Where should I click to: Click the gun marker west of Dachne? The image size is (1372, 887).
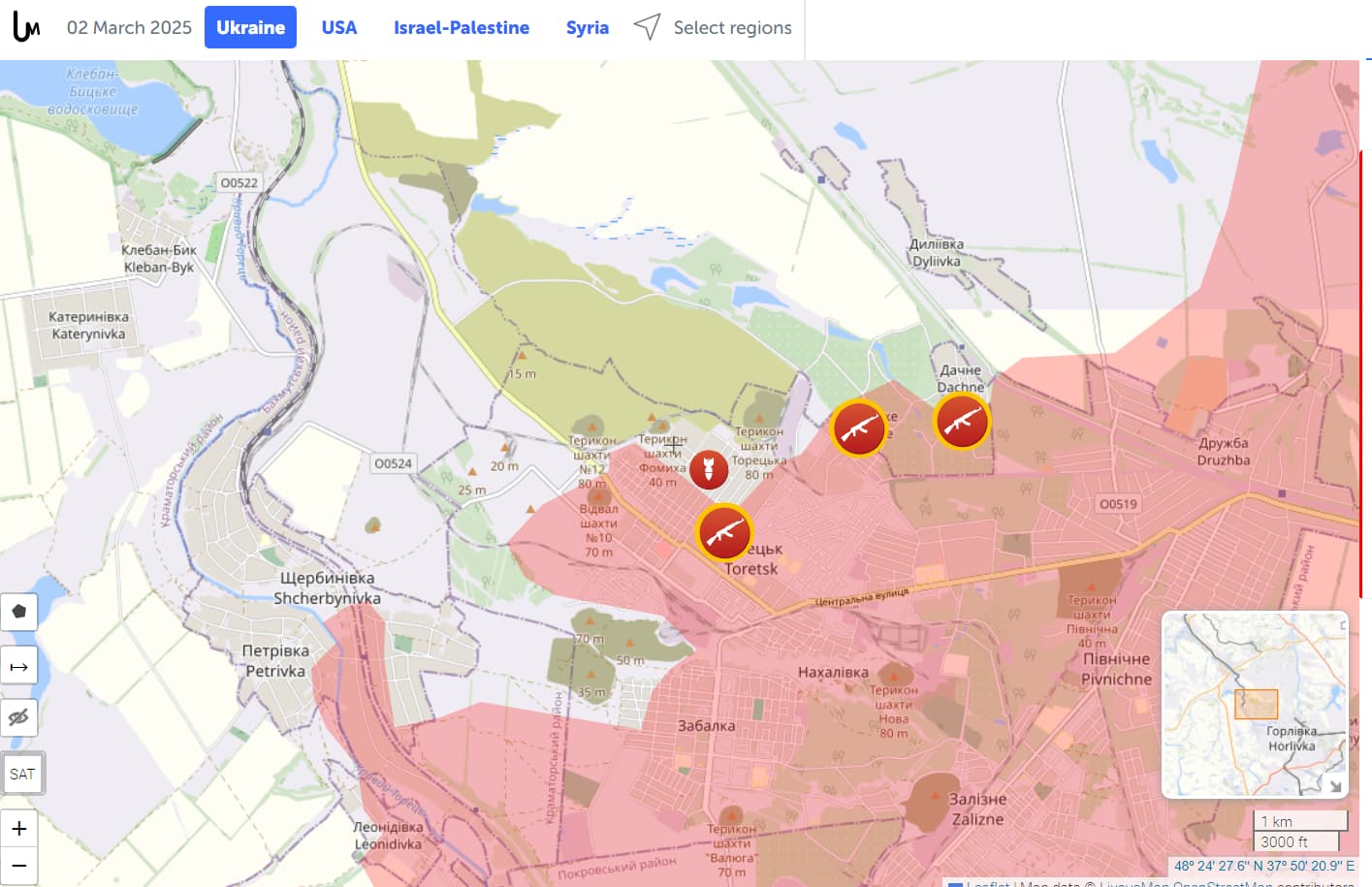click(859, 428)
